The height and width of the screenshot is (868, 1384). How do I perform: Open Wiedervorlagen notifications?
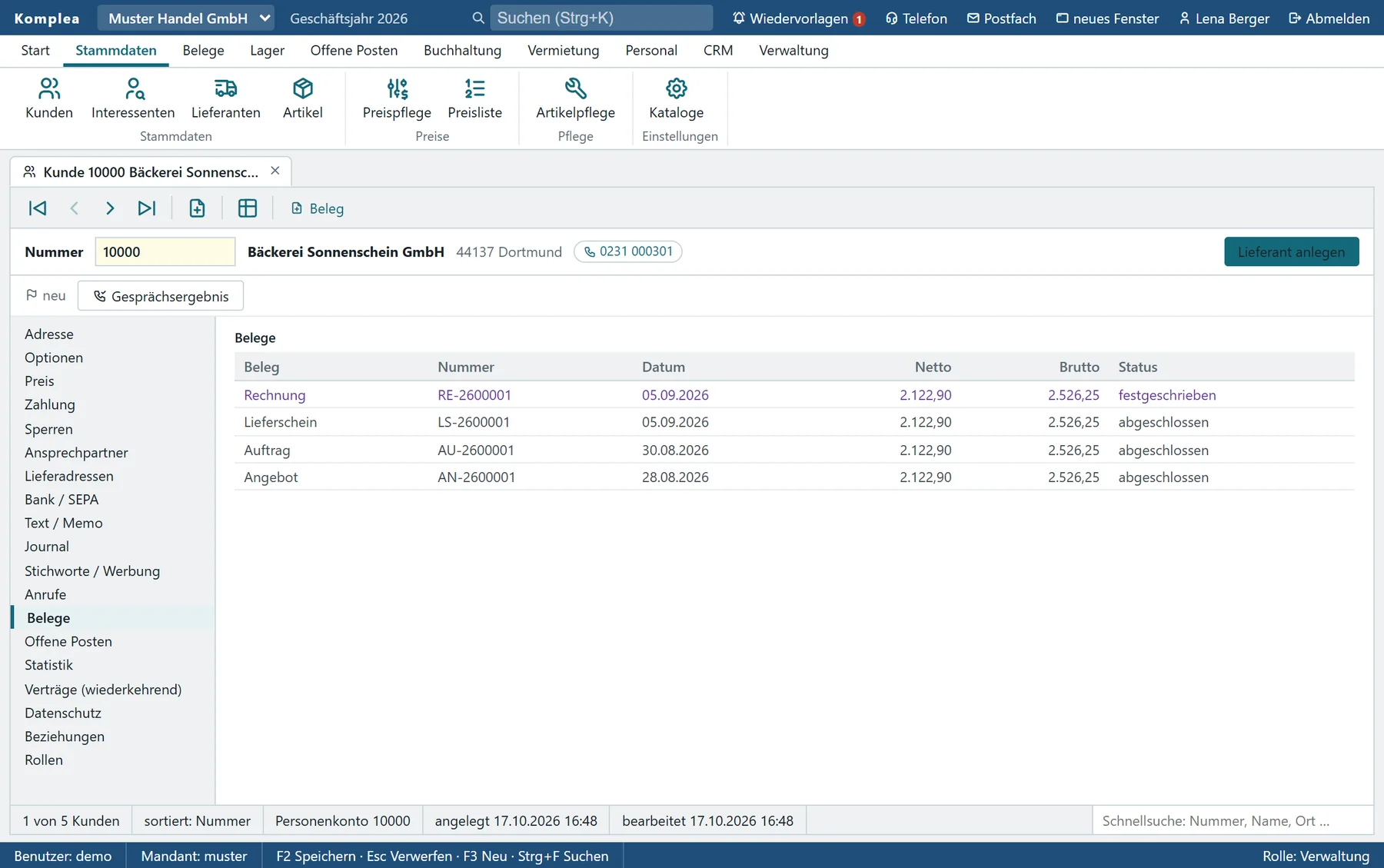(798, 18)
